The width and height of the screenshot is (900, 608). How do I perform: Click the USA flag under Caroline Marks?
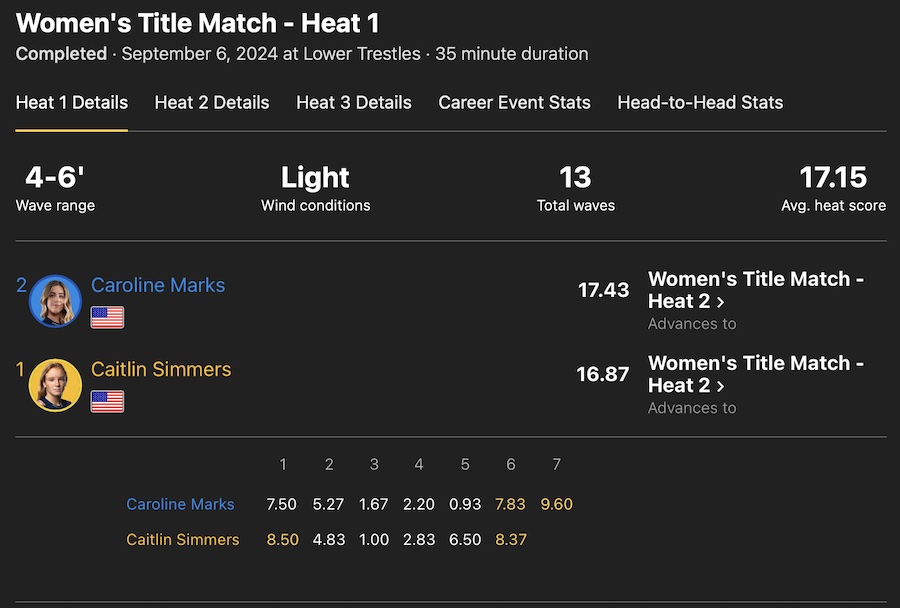tap(107, 318)
